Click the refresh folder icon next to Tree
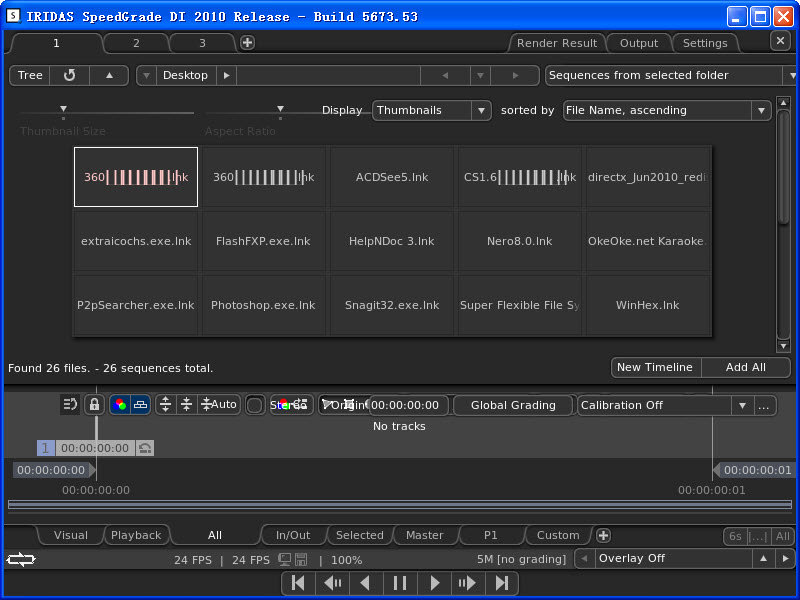This screenshot has width=800, height=600. (69, 75)
